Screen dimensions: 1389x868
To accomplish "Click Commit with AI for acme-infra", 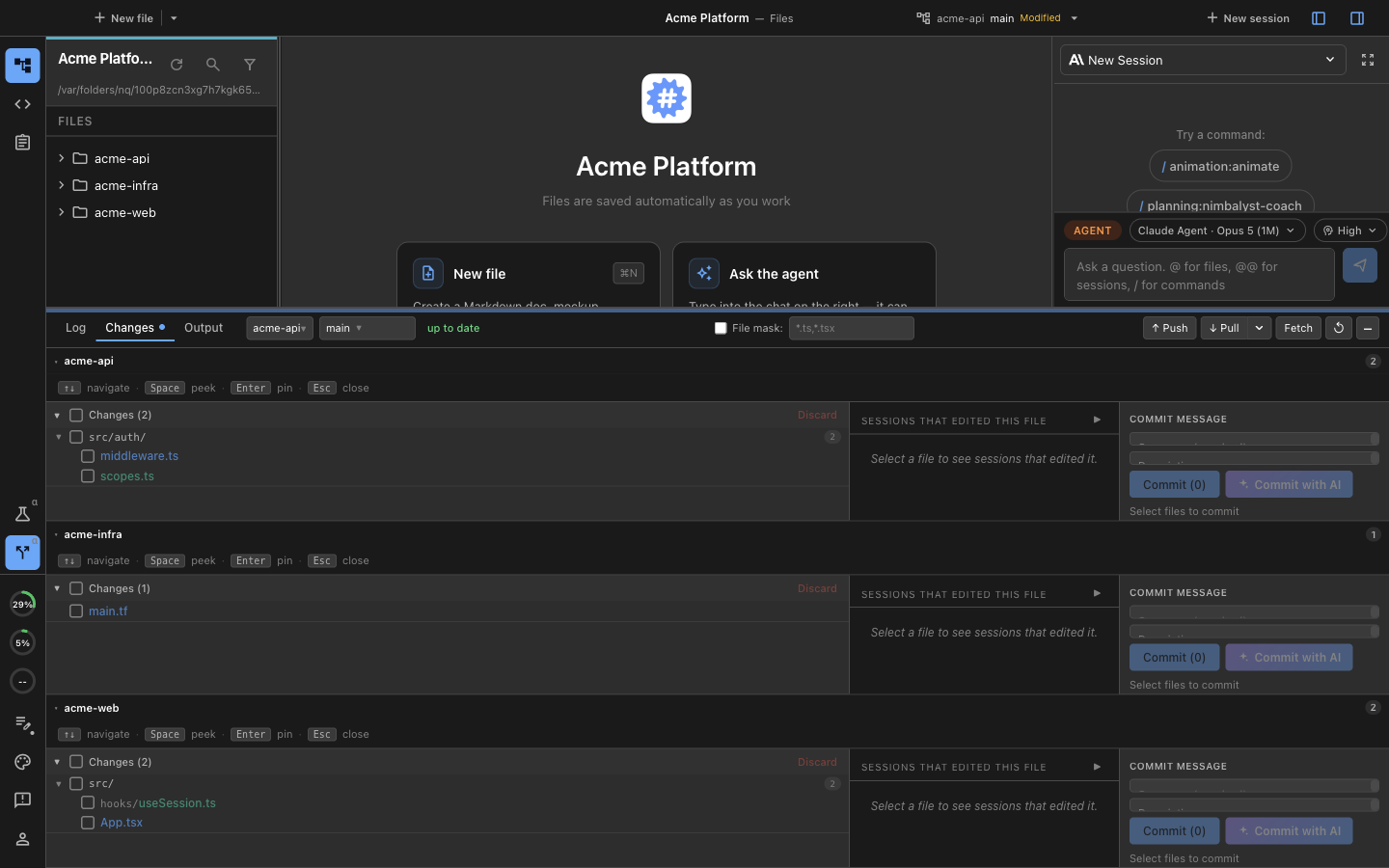I will click(x=1289, y=658).
